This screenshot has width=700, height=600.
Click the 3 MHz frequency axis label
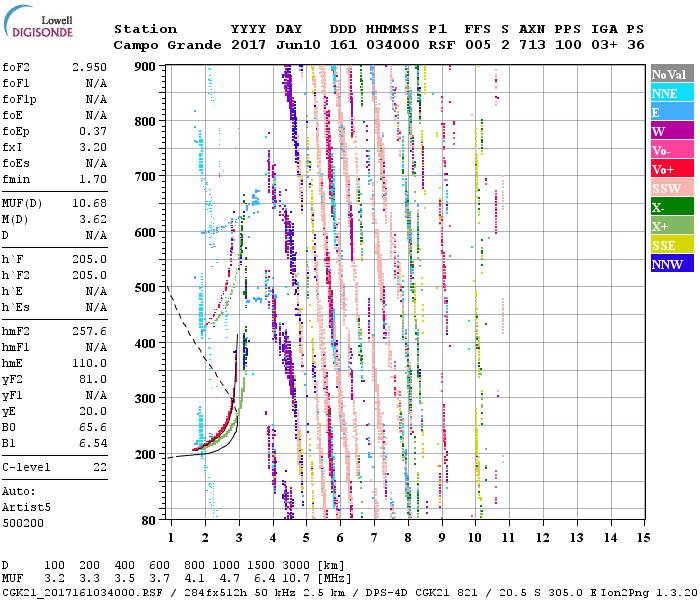pos(239,538)
